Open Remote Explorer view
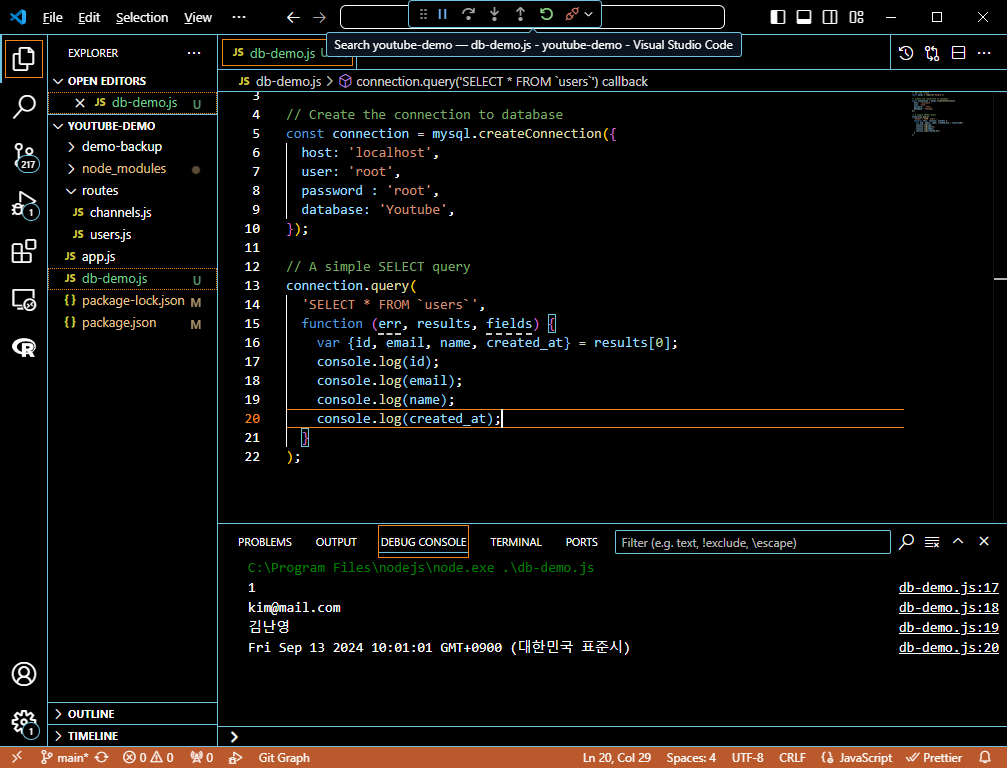The image size is (1007, 768). coord(24,300)
